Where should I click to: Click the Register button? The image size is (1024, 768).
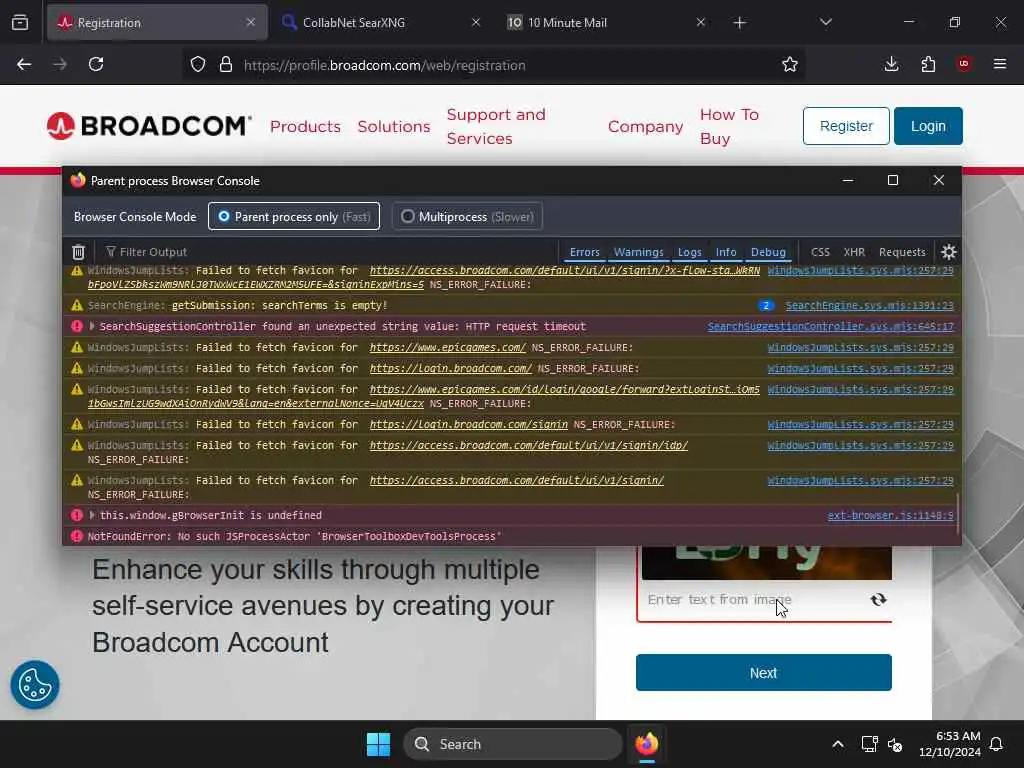point(846,125)
